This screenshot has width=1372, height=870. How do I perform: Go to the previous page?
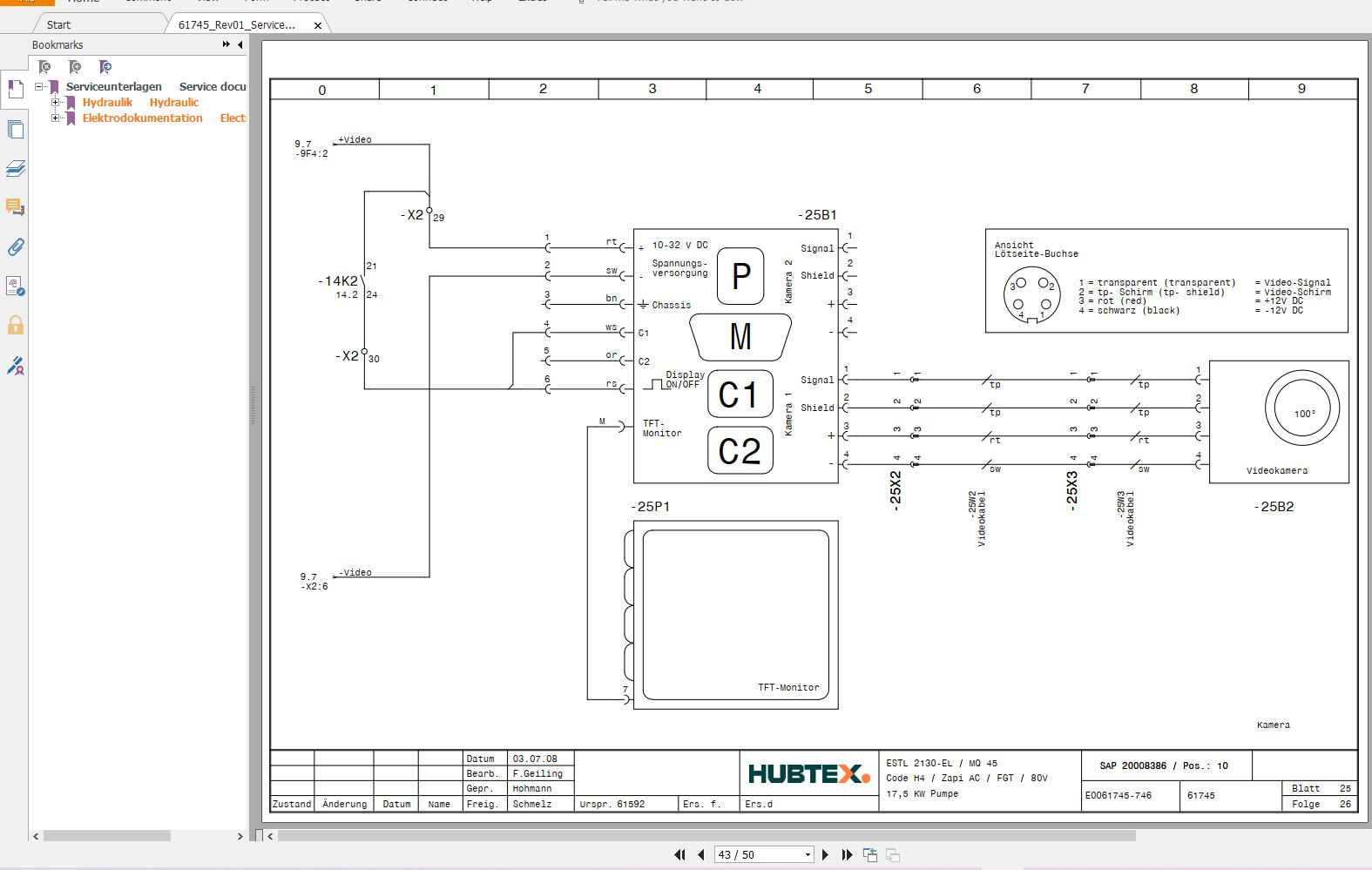[700, 855]
